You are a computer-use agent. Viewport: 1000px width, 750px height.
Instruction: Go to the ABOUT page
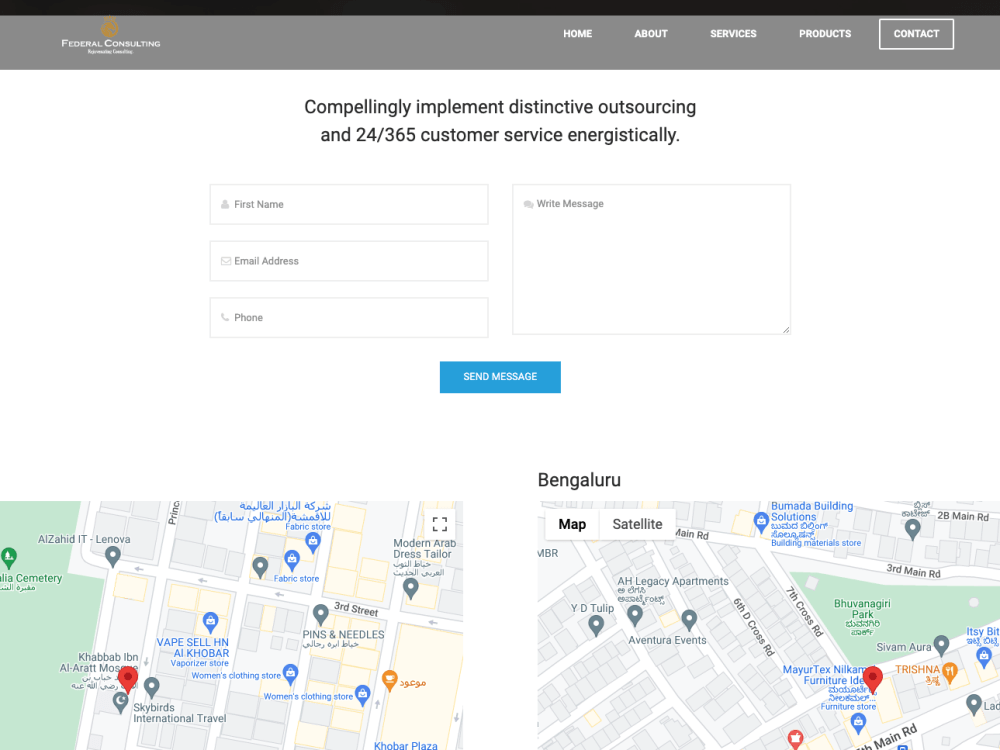point(651,34)
